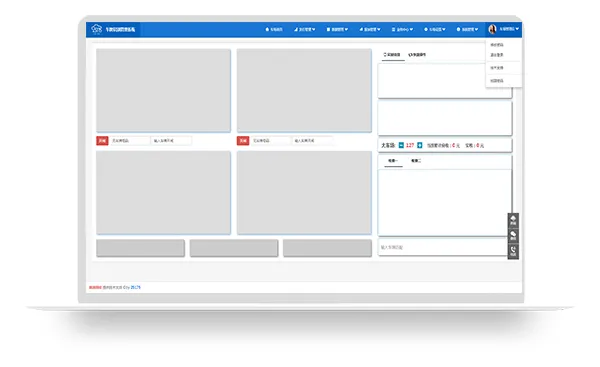Select the bottom-left video preview panel
This screenshot has height=367, width=600.
tap(163, 192)
